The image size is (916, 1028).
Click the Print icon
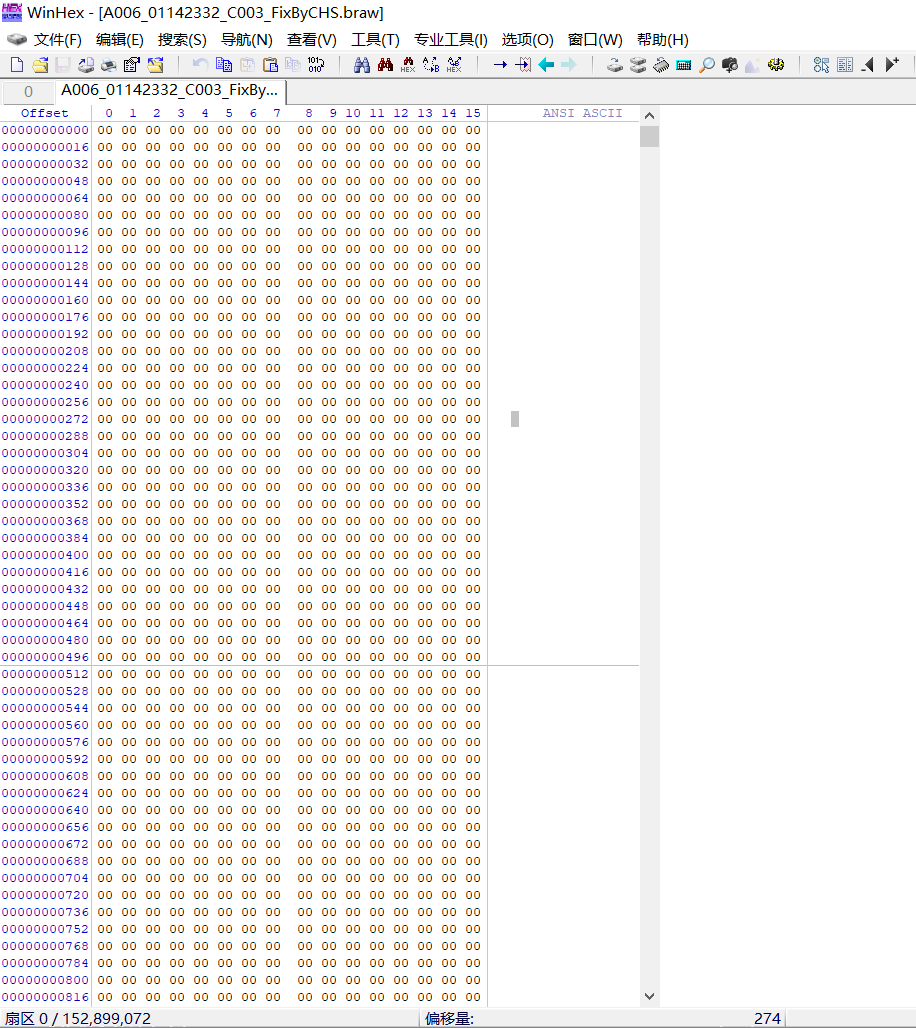point(109,64)
